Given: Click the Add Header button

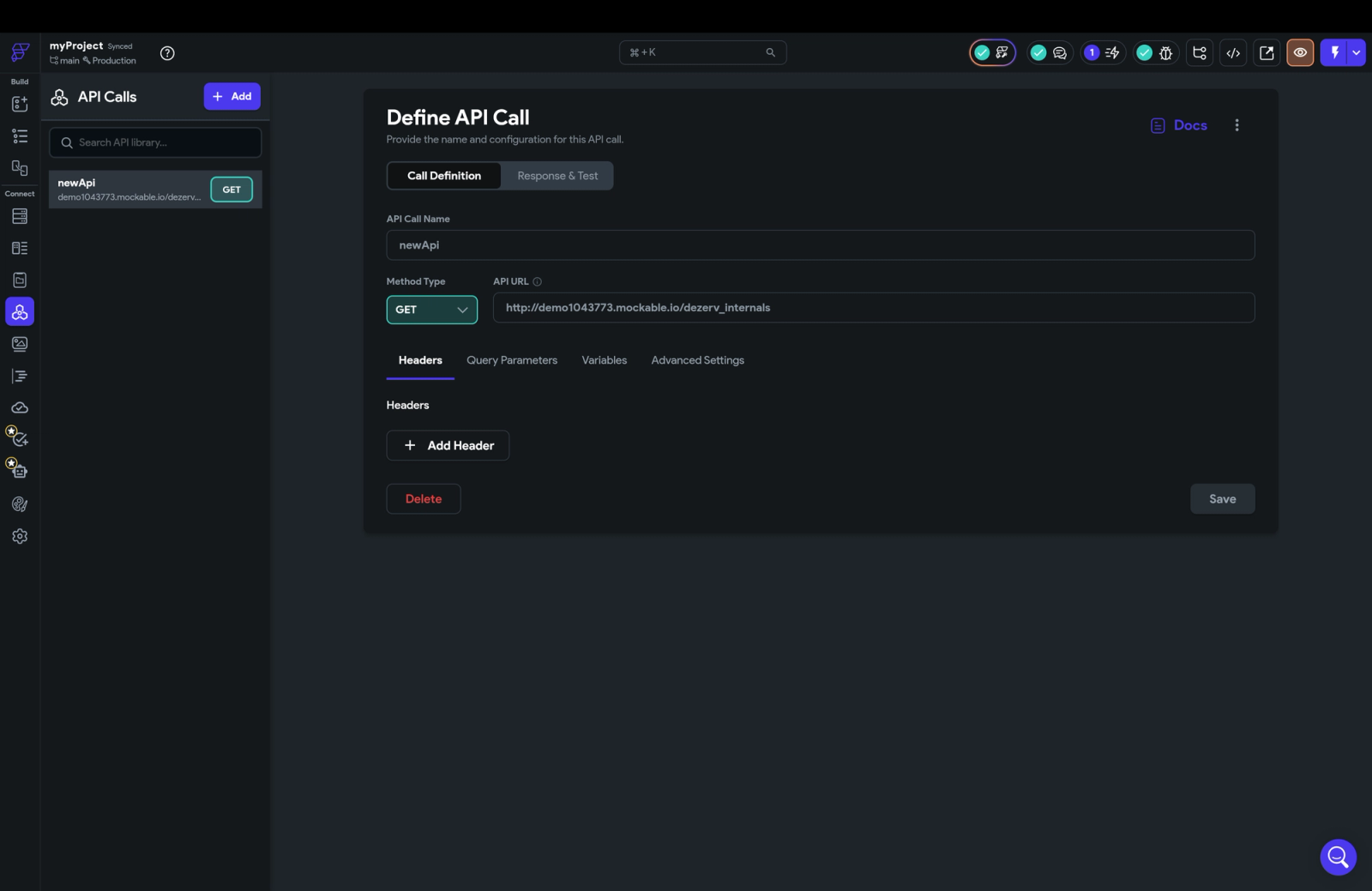Looking at the screenshot, I should tap(448, 445).
